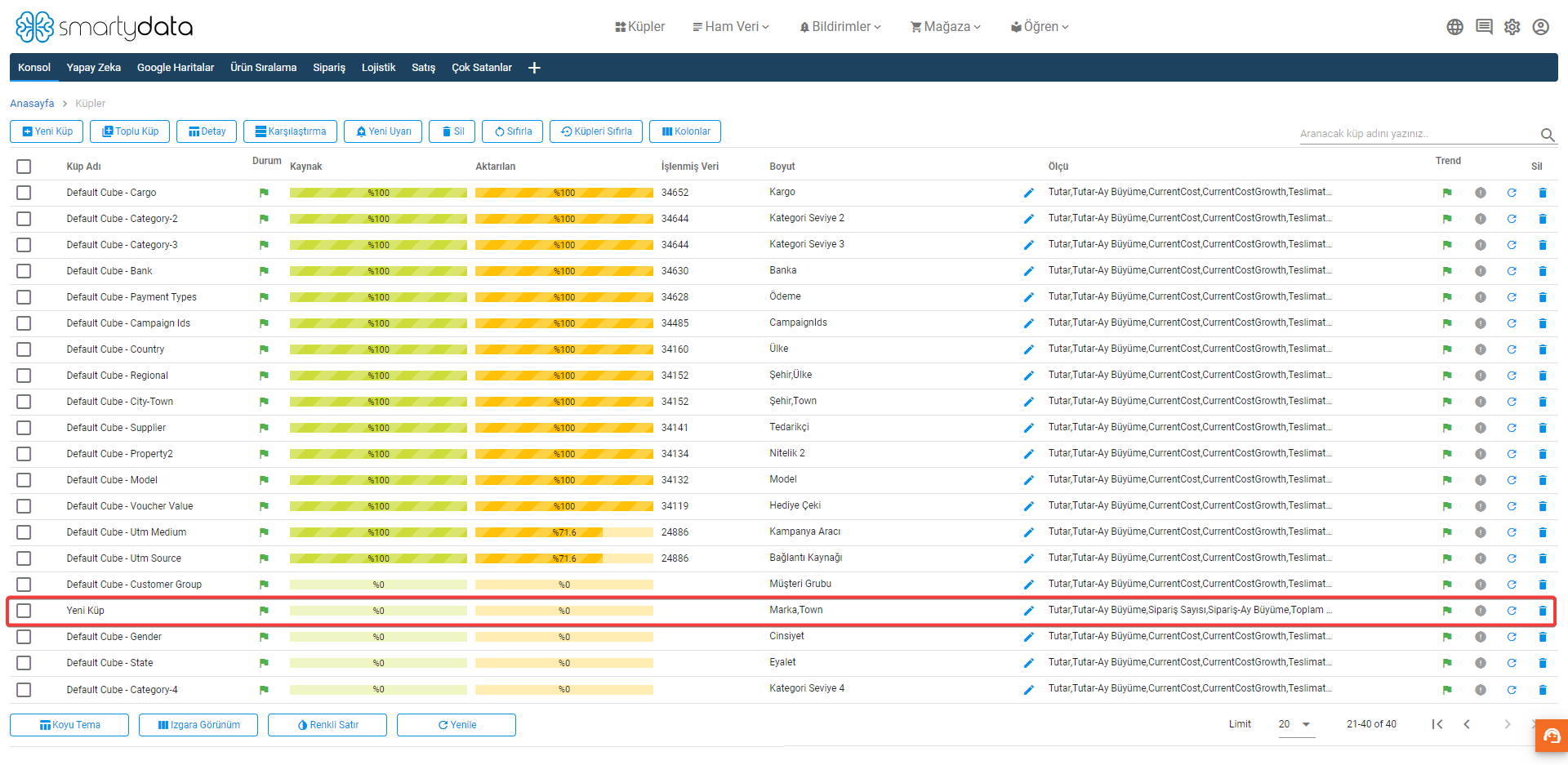The height and width of the screenshot is (765, 1568).
Task: Check the Default Cube - Category-2 checkbox
Action: click(x=24, y=219)
